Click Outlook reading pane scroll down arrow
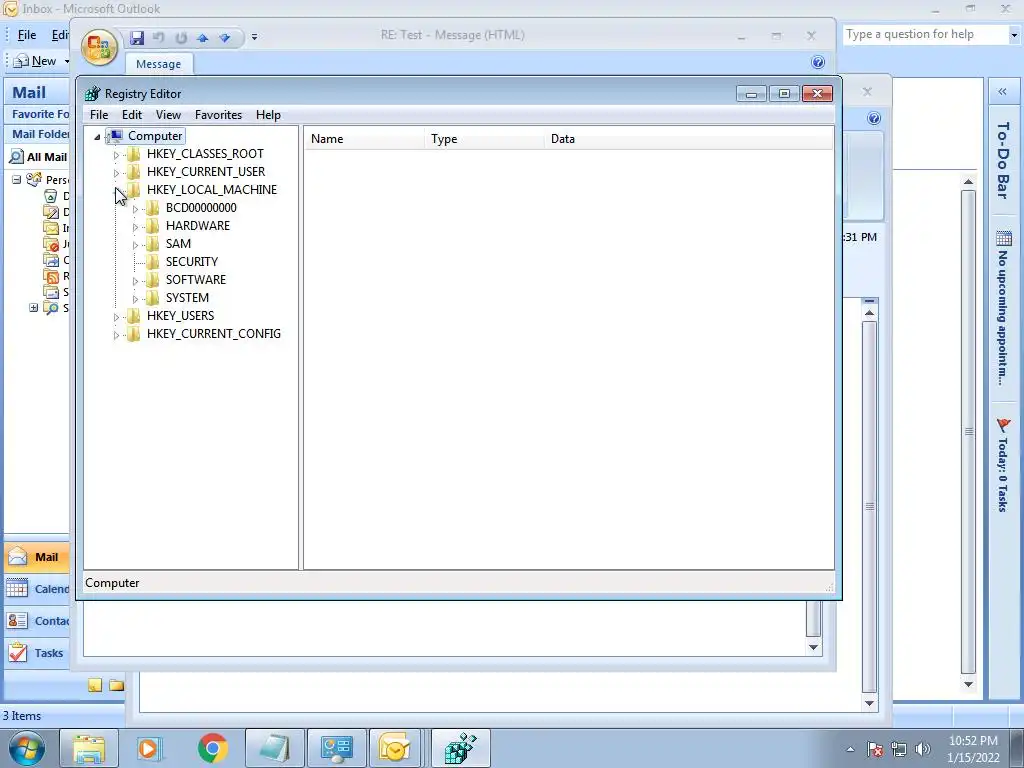 point(968,684)
